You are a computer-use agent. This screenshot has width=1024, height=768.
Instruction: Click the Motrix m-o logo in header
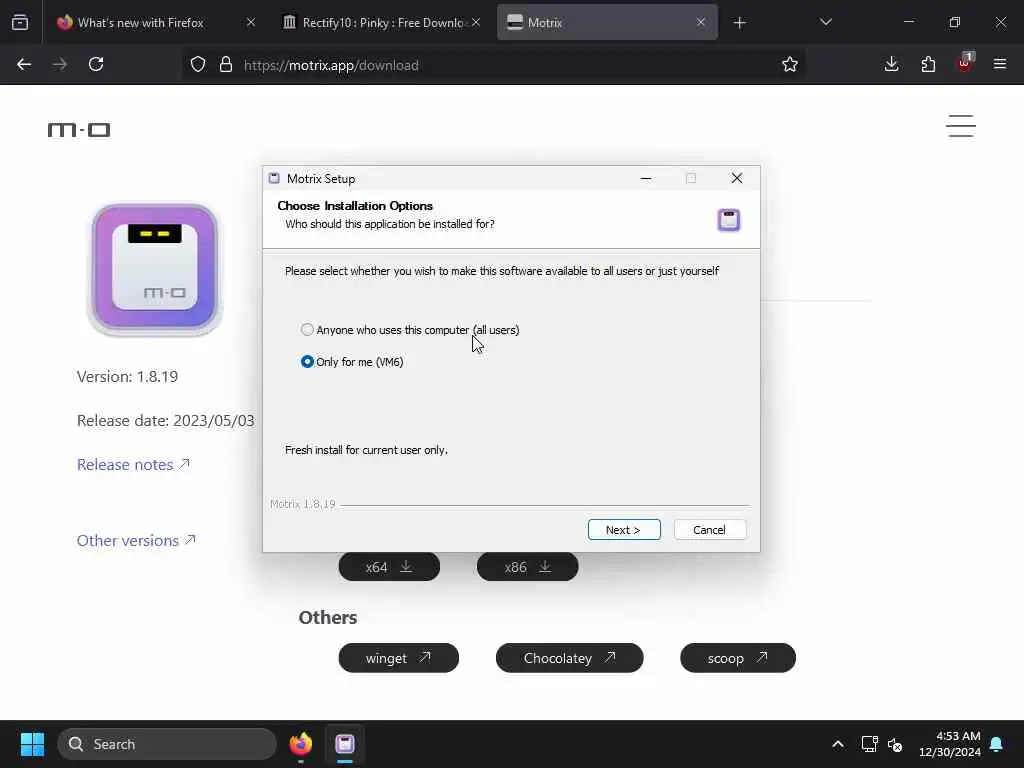(x=79, y=130)
